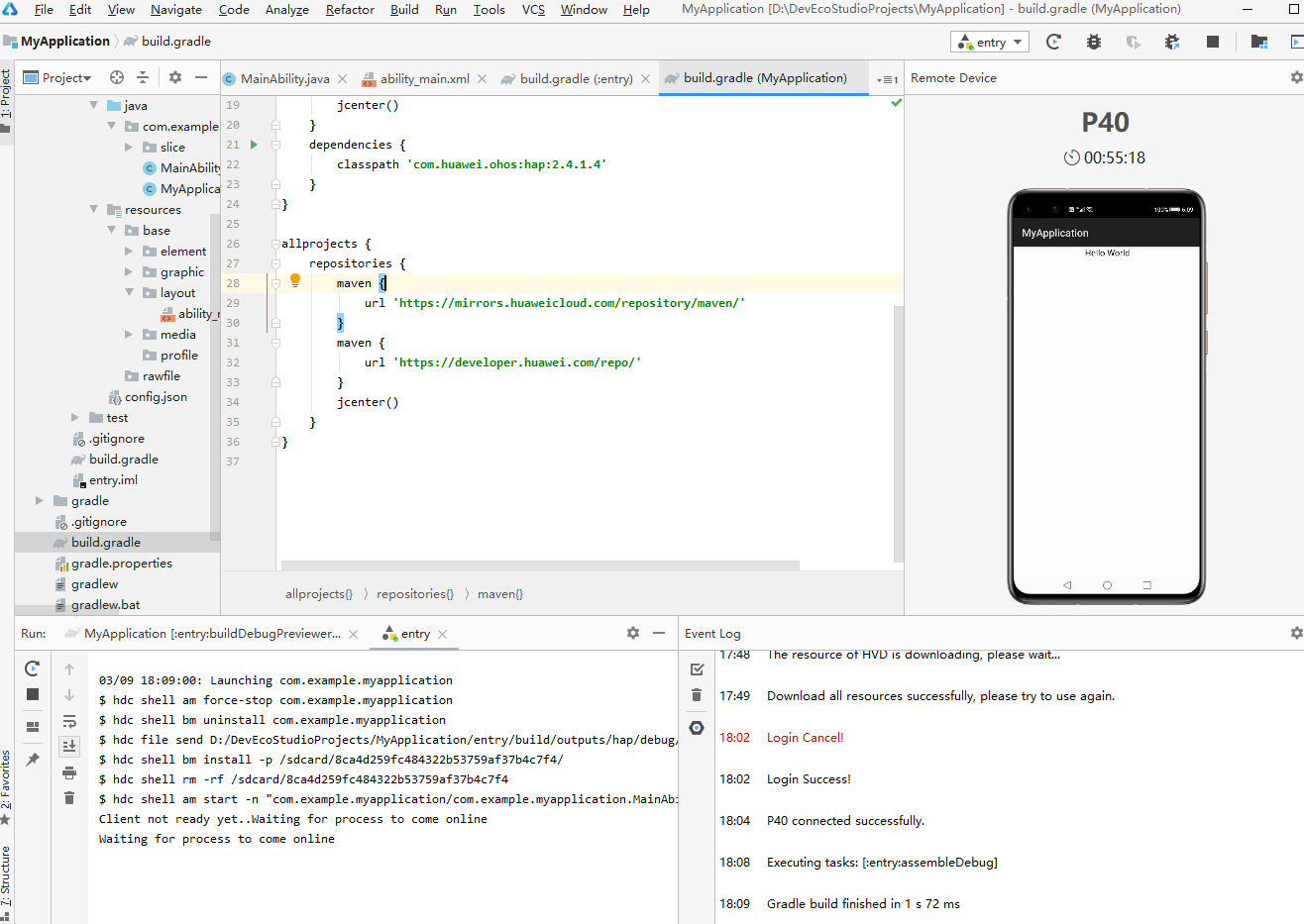Image resolution: width=1304 pixels, height=924 pixels.
Task: Click the home button on P40 device
Action: pyautogui.click(x=1107, y=585)
